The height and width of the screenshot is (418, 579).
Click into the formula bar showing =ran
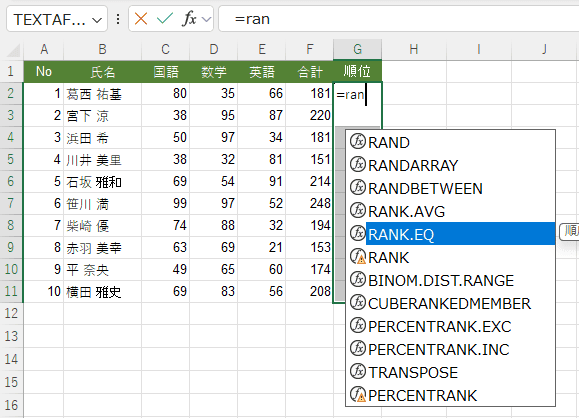(399, 19)
